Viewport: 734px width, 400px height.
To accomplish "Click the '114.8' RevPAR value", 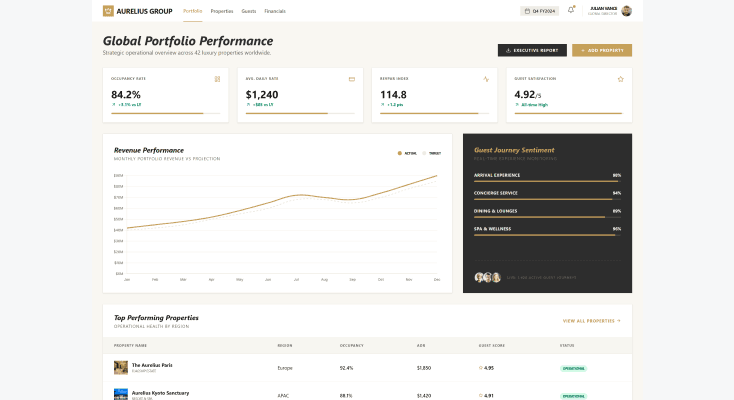I will pyautogui.click(x=393, y=95).
